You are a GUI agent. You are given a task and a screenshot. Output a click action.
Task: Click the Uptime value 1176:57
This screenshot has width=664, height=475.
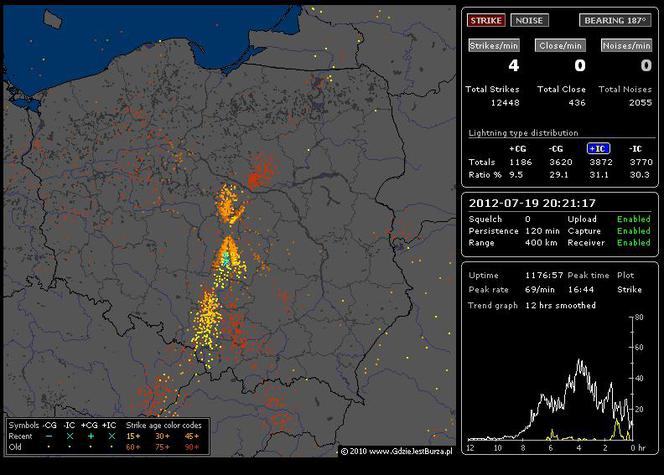544,276
